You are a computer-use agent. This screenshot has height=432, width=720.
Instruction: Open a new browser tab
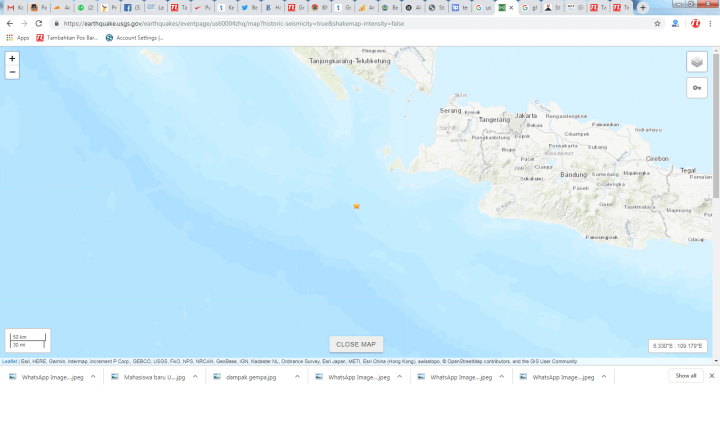pyautogui.click(x=643, y=7)
